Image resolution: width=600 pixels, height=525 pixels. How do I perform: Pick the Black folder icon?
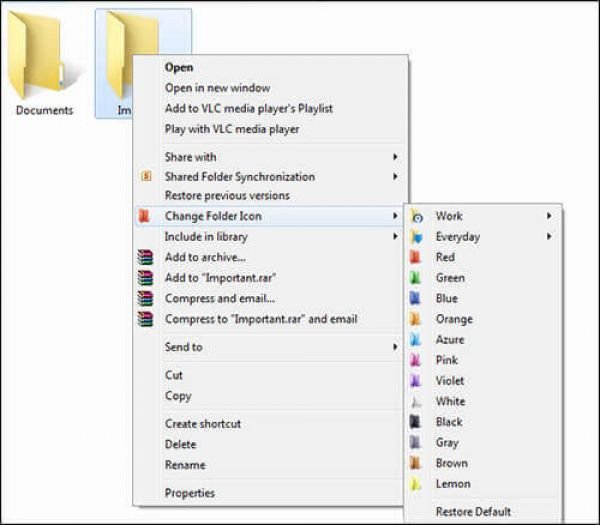point(449,422)
